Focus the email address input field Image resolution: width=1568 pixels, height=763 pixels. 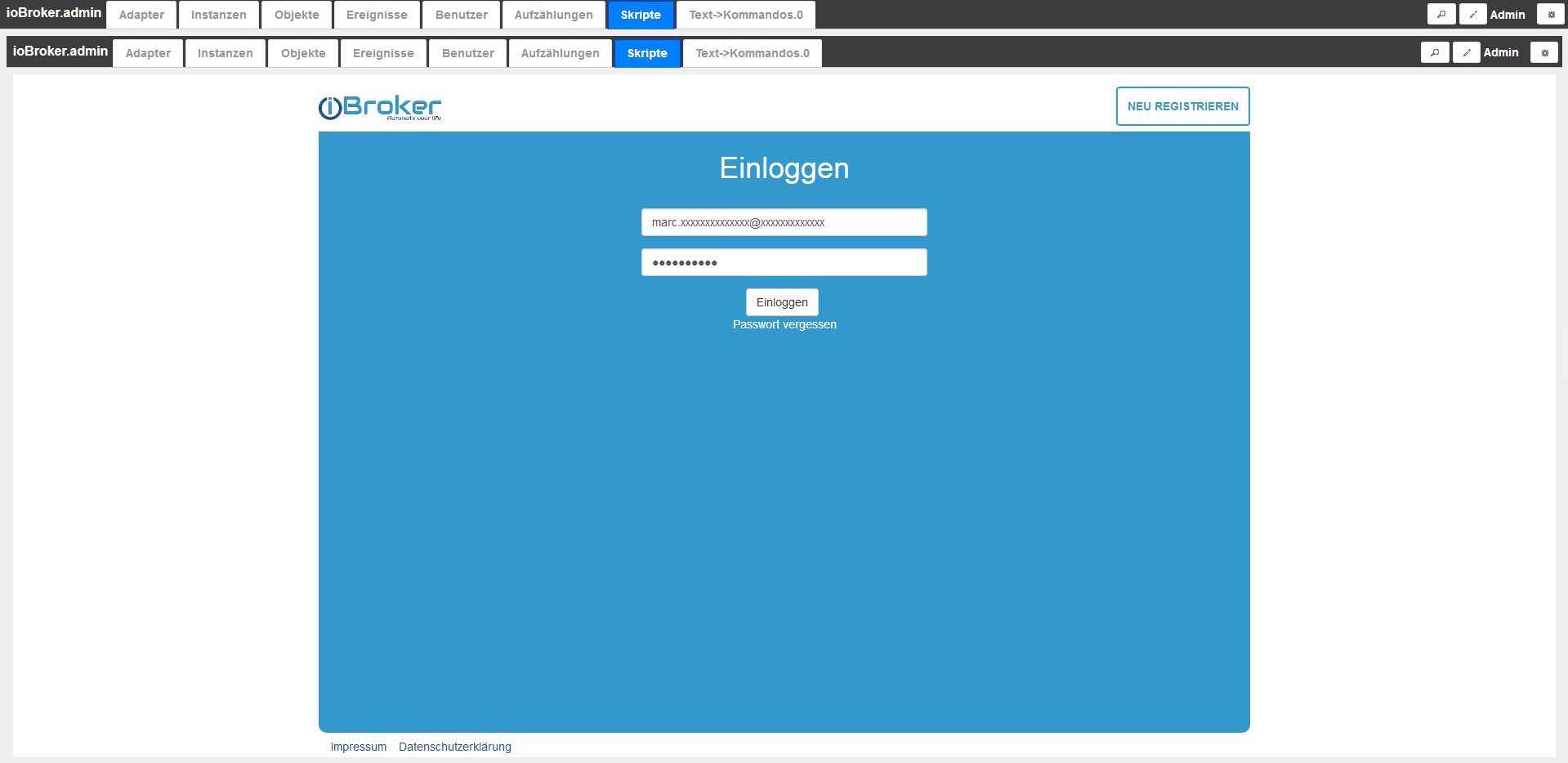pos(784,222)
